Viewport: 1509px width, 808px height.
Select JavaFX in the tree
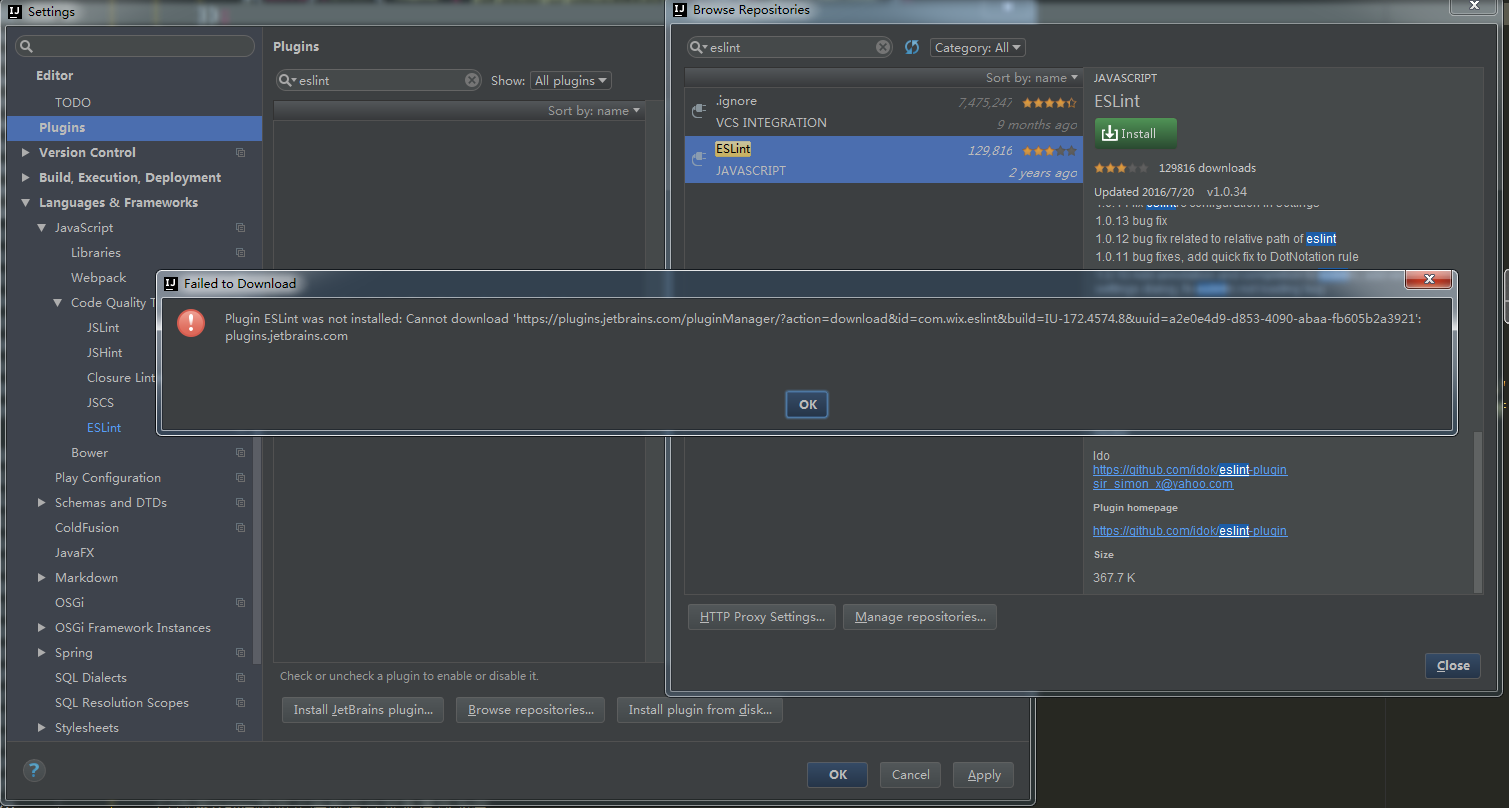tap(74, 553)
